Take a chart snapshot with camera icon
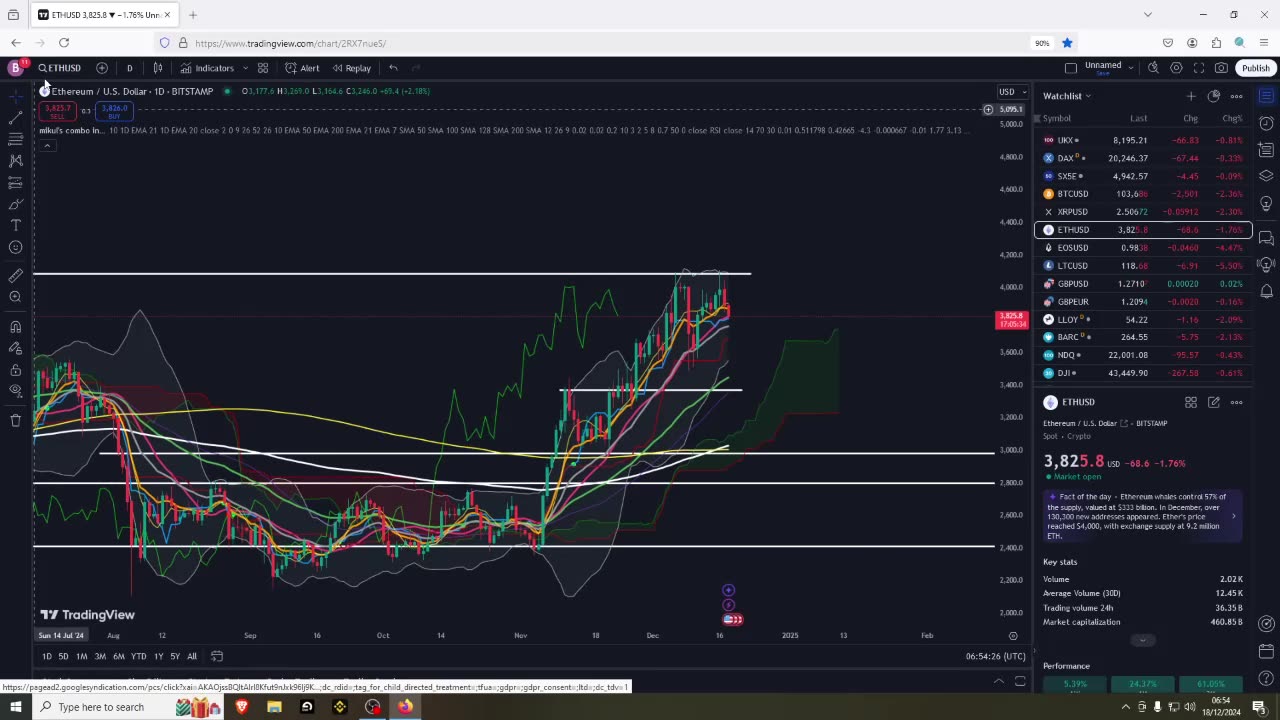 (1221, 68)
